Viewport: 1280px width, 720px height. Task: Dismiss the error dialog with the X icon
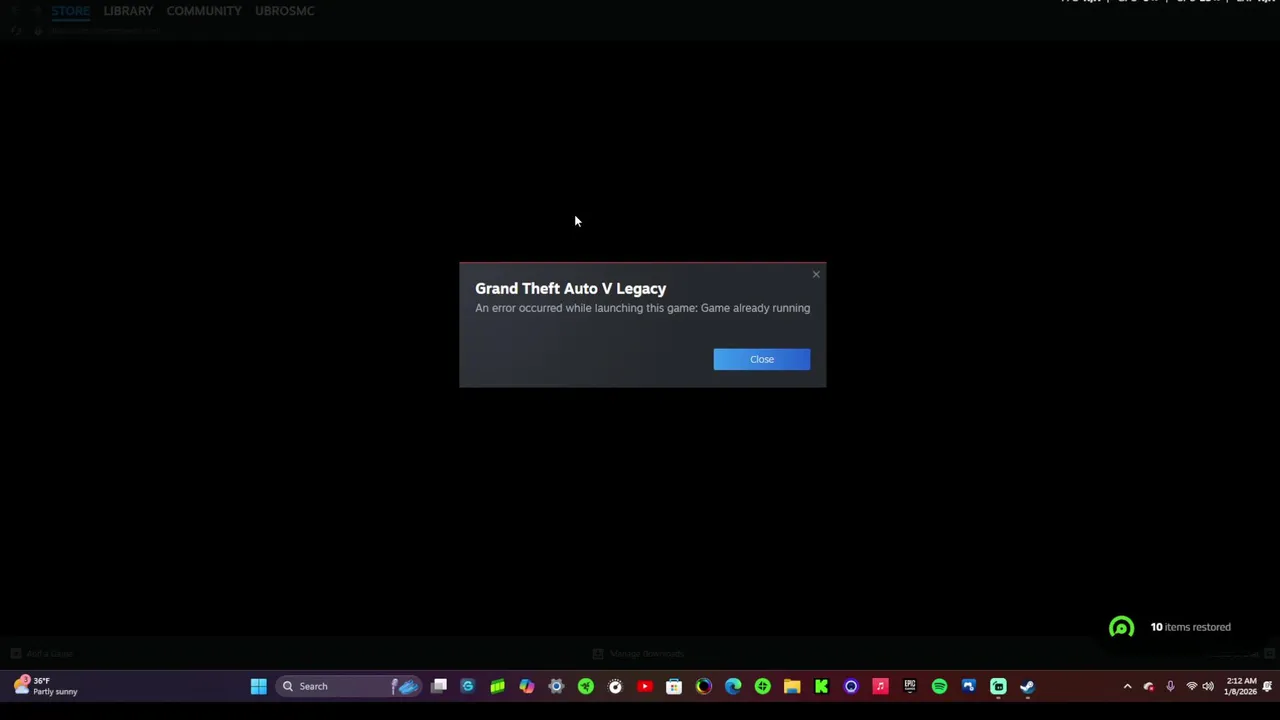click(x=816, y=274)
